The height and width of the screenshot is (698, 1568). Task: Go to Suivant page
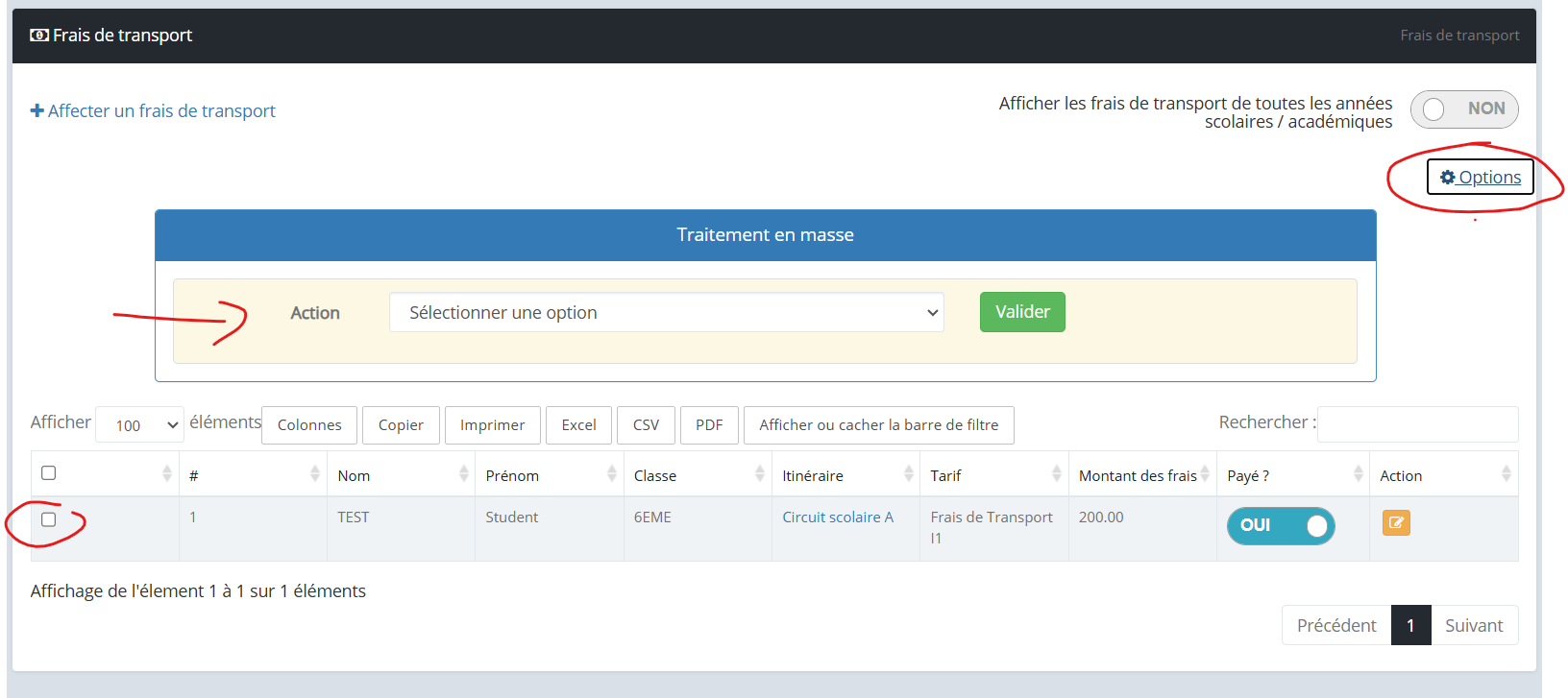[1474, 626]
